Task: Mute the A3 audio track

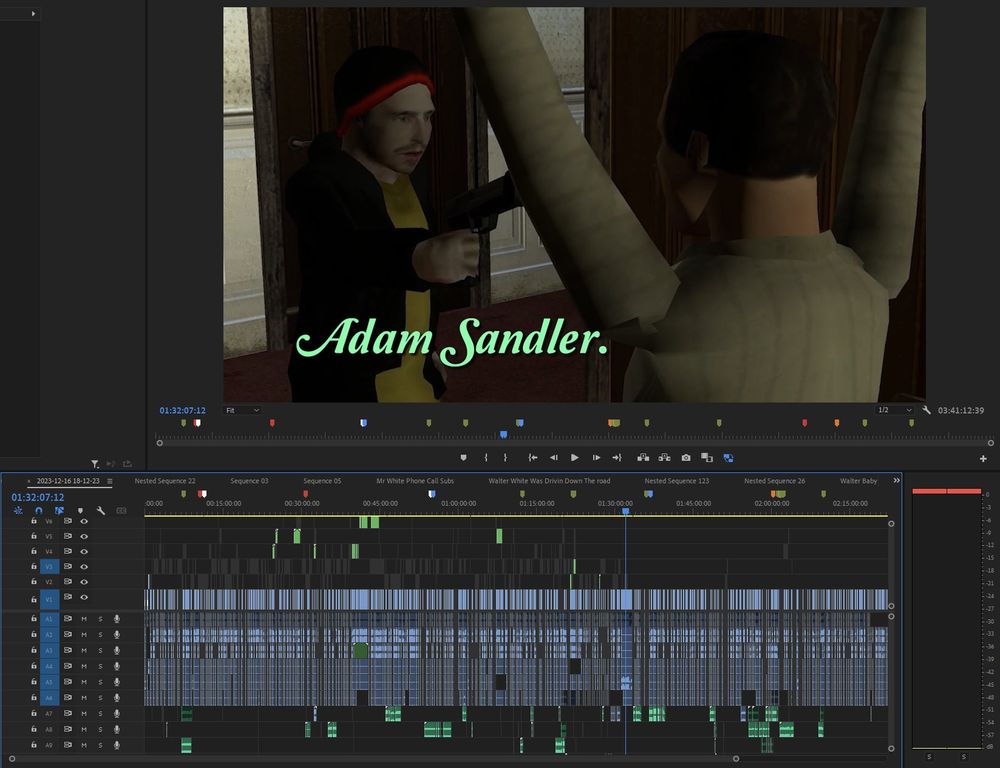Action: [84, 651]
